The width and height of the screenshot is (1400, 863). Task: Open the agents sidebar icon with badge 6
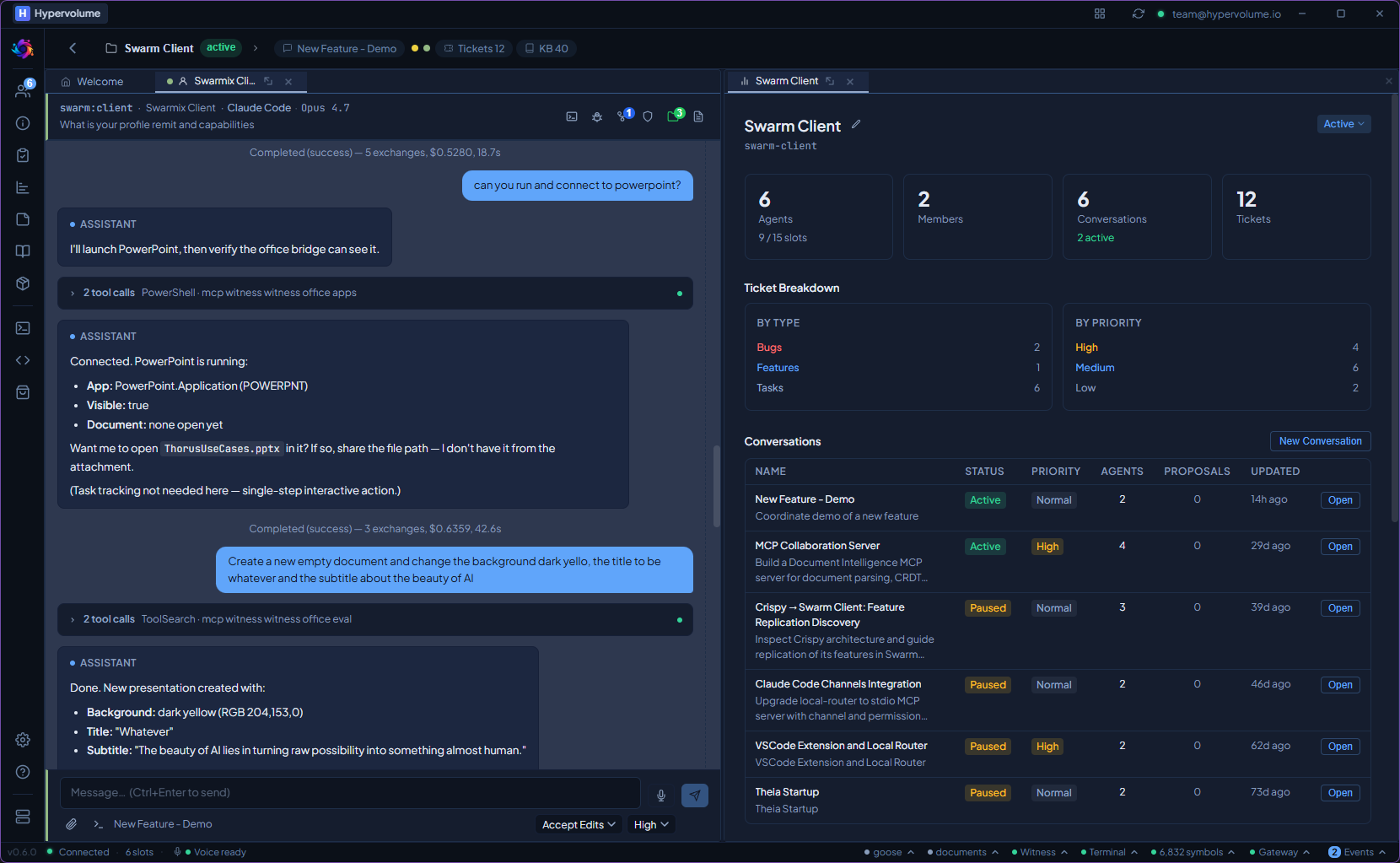pyautogui.click(x=23, y=90)
